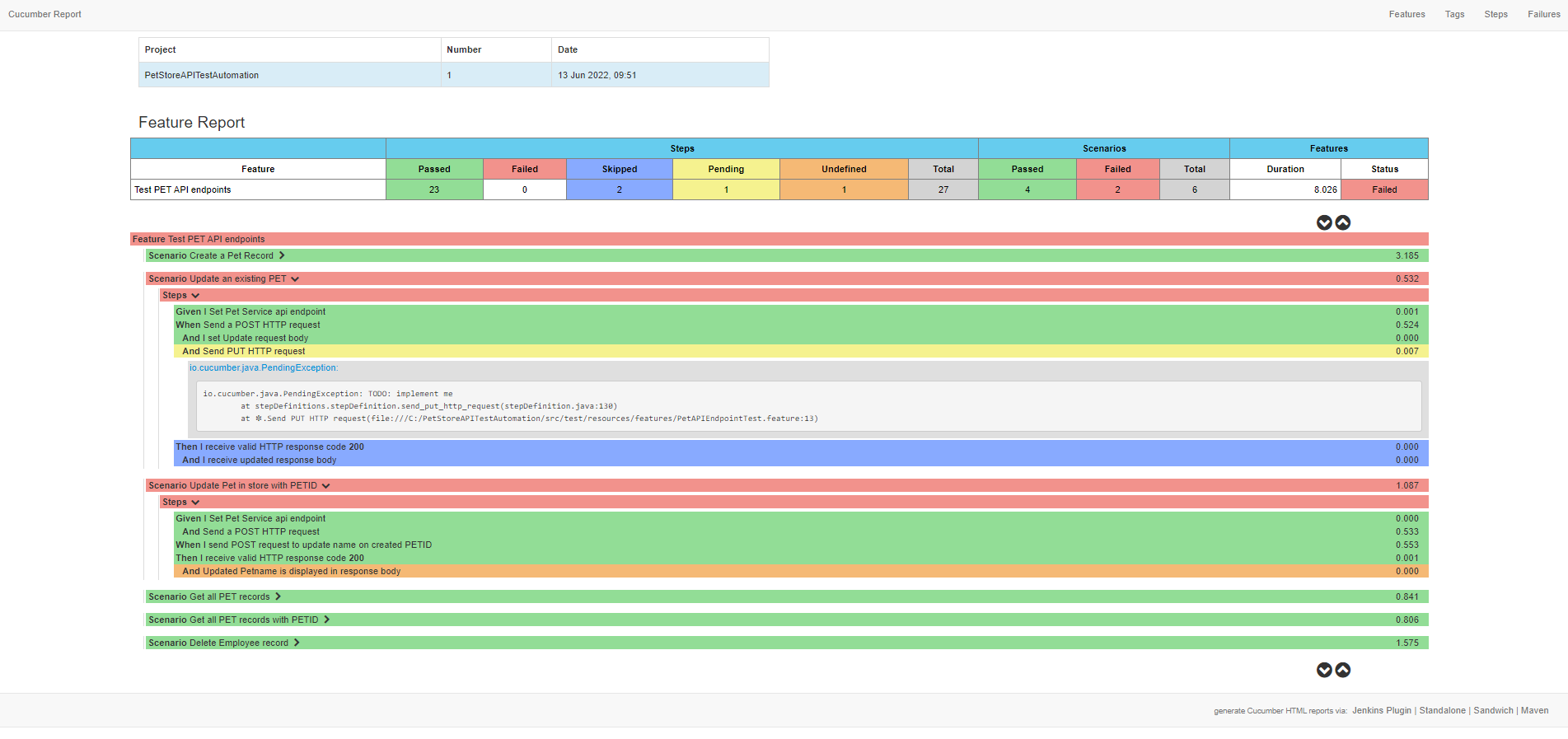Open the Maven footer link
The image size is (1568, 739).
(1534, 710)
